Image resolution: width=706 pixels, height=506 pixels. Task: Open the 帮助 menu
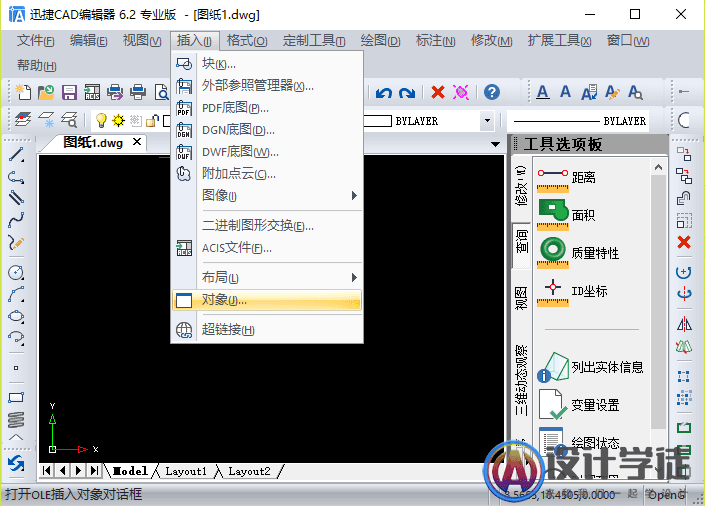click(36, 66)
